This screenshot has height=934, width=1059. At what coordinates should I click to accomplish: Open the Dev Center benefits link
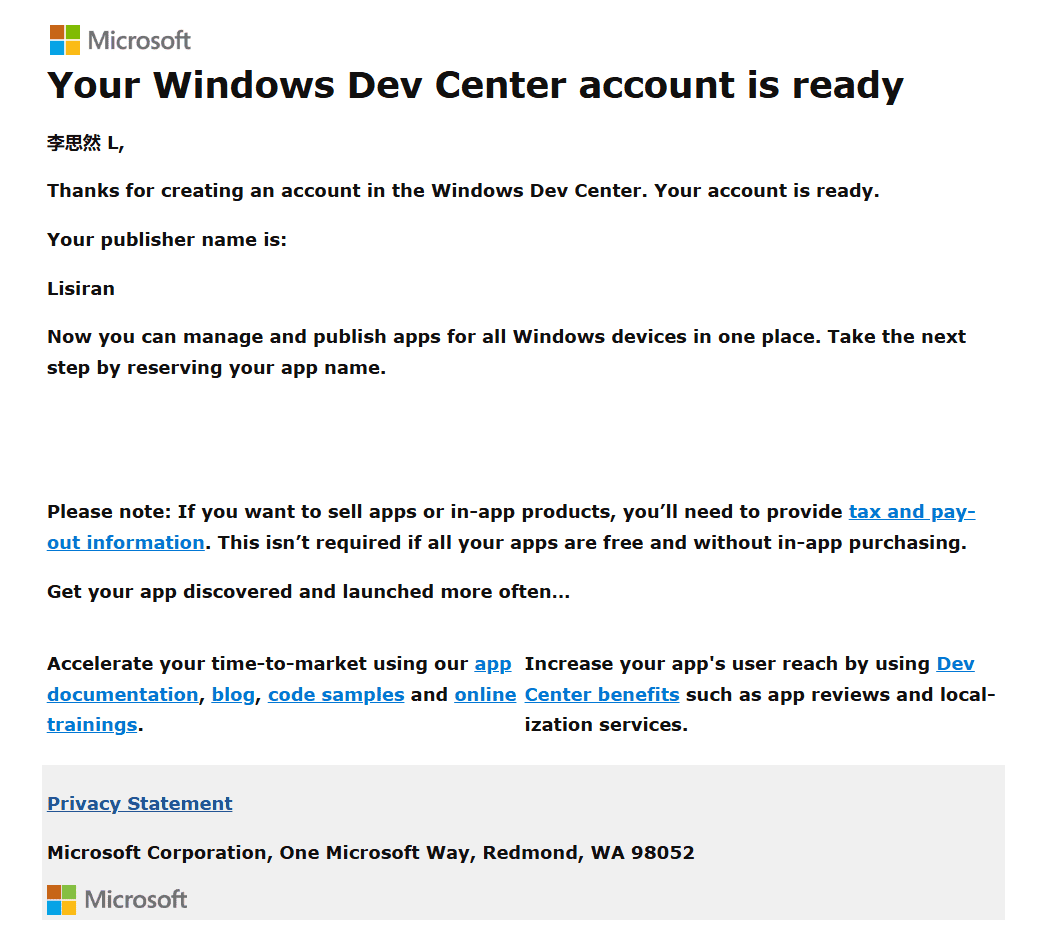[x=601, y=694]
